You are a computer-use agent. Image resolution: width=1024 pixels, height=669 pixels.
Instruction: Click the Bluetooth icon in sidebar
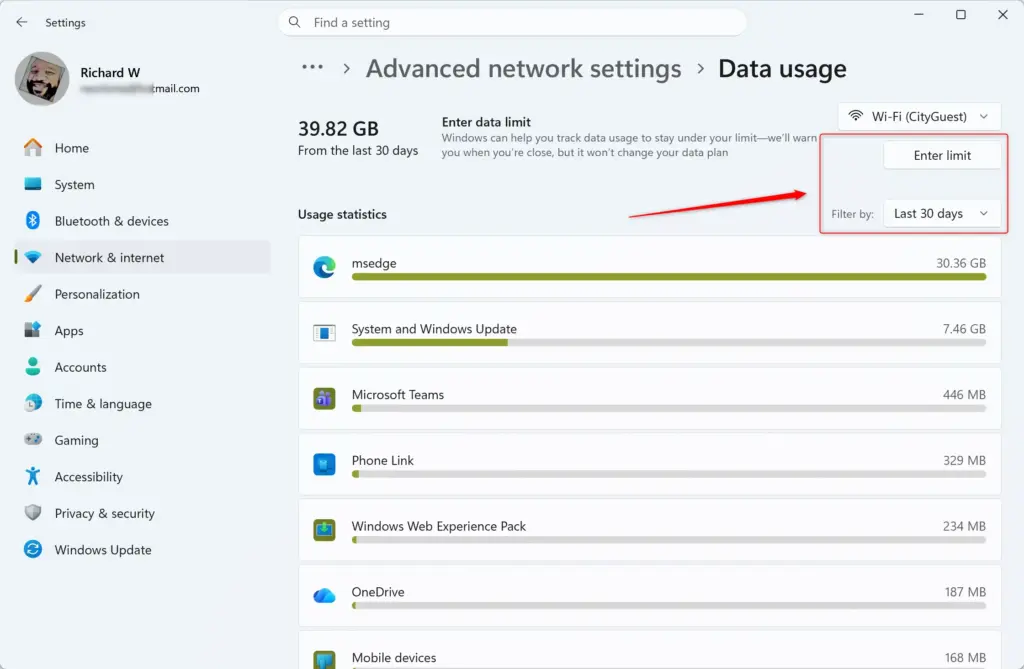tap(33, 221)
